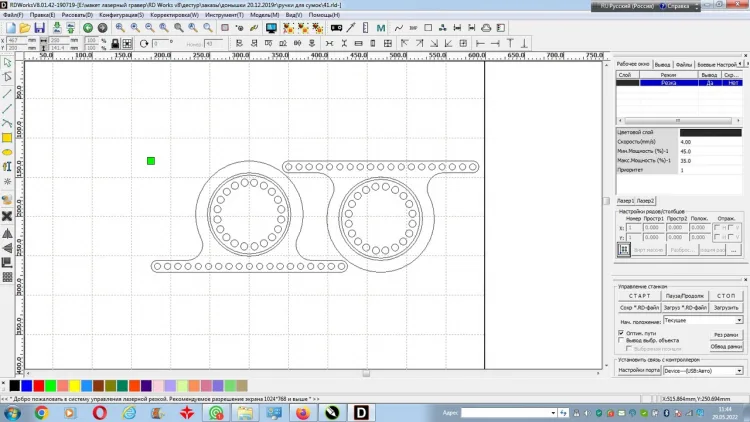Select the node edit tool
750x422 pixels.
(7, 77)
